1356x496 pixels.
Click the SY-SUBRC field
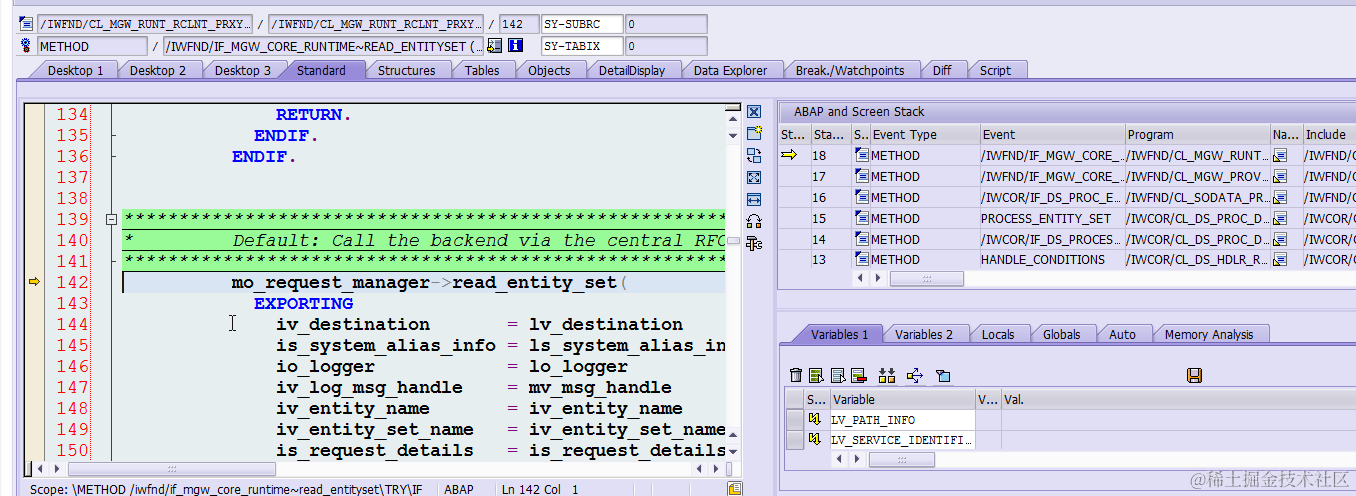[582, 23]
